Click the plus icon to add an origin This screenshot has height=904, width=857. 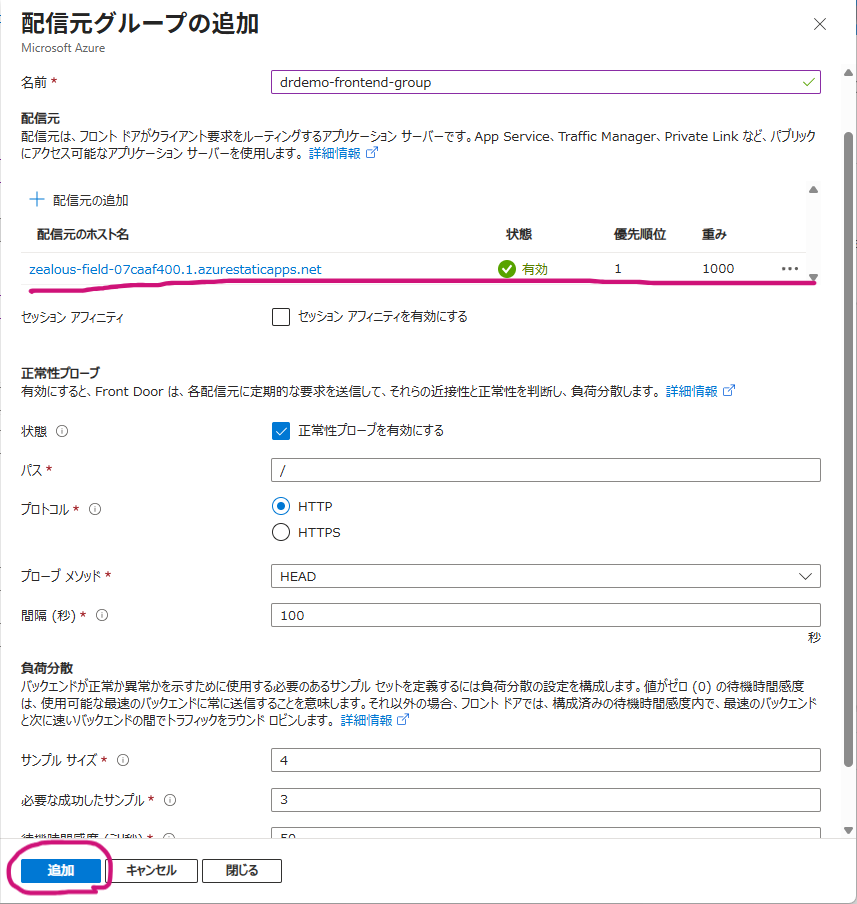click(37, 199)
